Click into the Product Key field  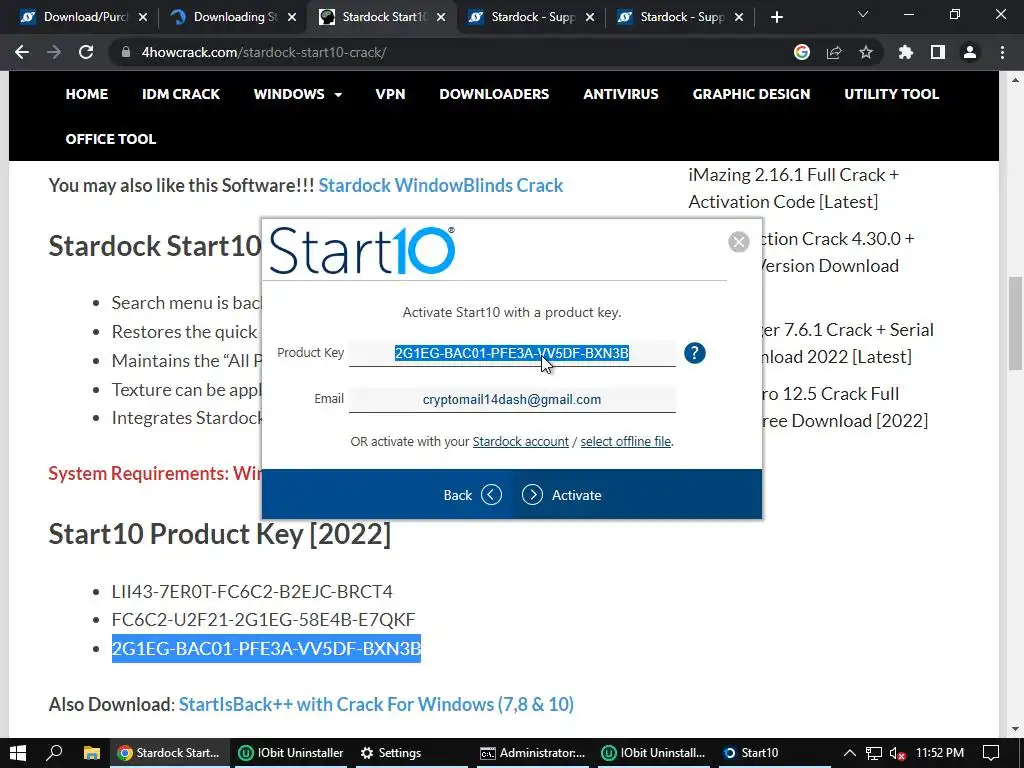(x=512, y=353)
